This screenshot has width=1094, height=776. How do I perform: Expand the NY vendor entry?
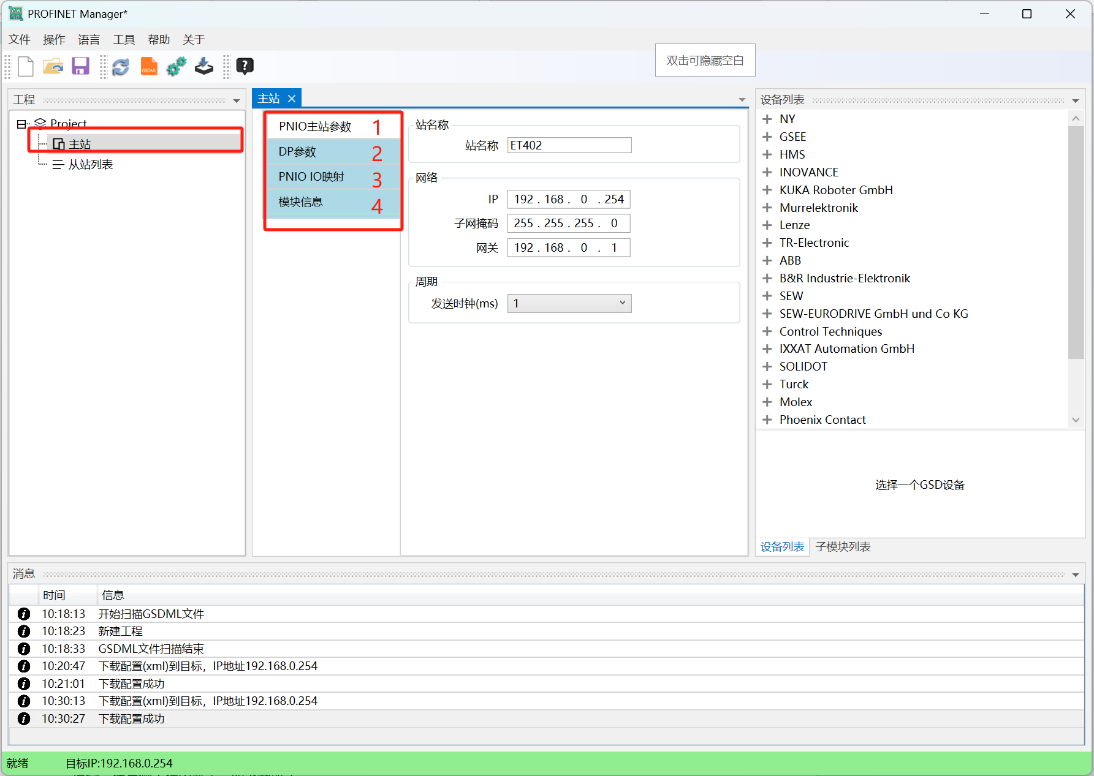point(767,119)
